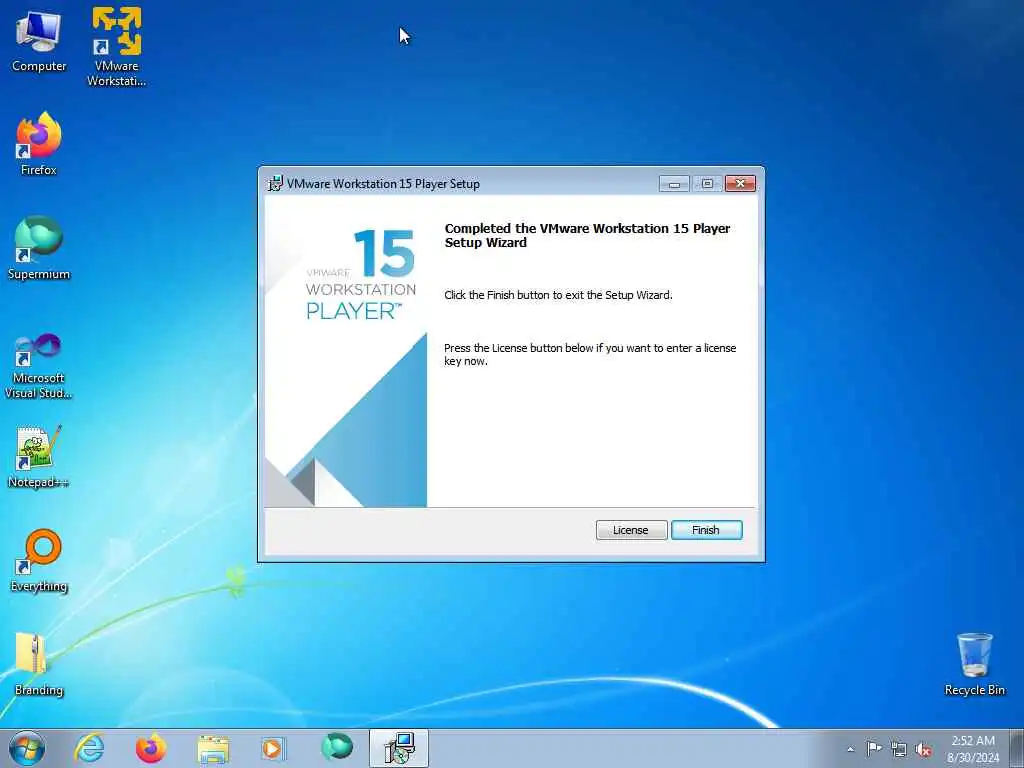Click the 'VMware Workstation 15 Player Setup' title text
Screen dimensions: 1024x768
tap(383, 184)
